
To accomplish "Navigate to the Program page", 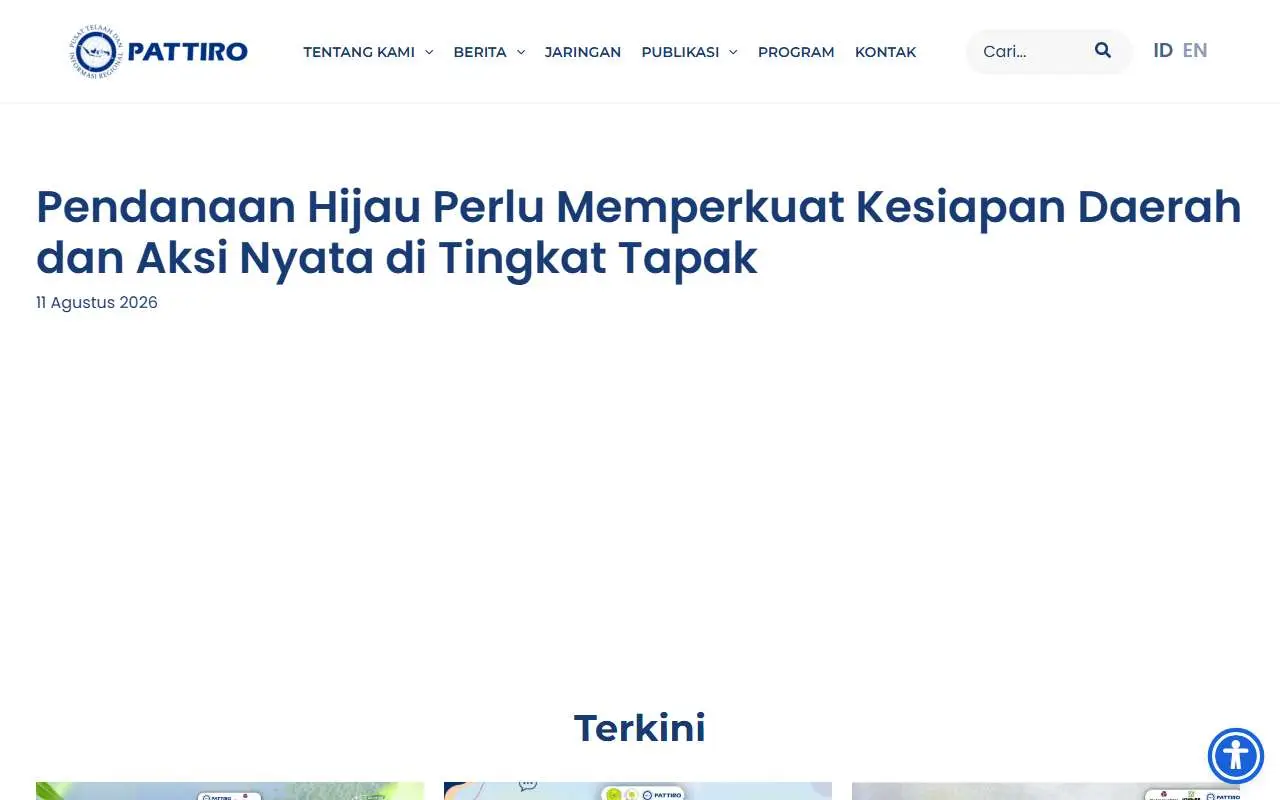I will click(x=796, y=52).
